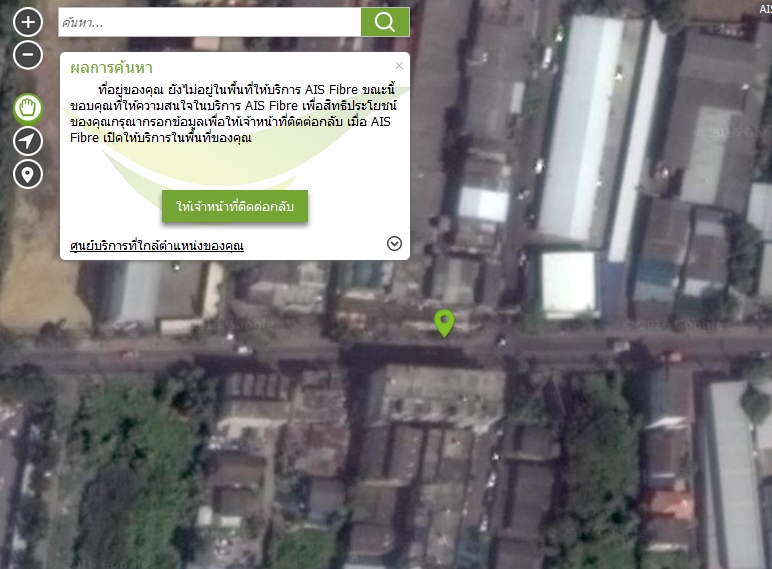Go to my current location arrow
Screen dimensions: 772x569
pos(28,141)
